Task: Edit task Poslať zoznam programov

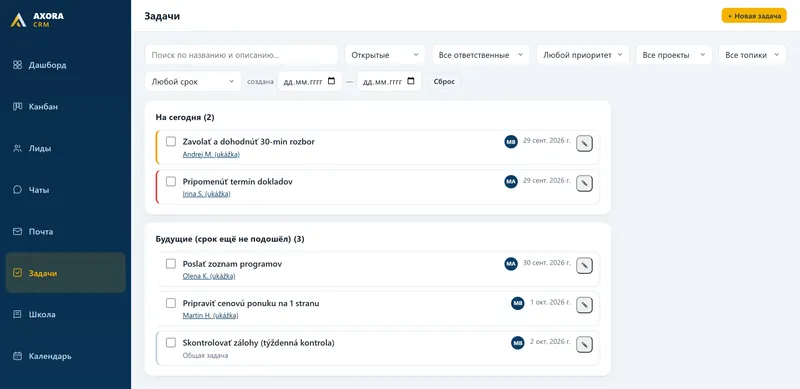Action: [x=584, y=265]
